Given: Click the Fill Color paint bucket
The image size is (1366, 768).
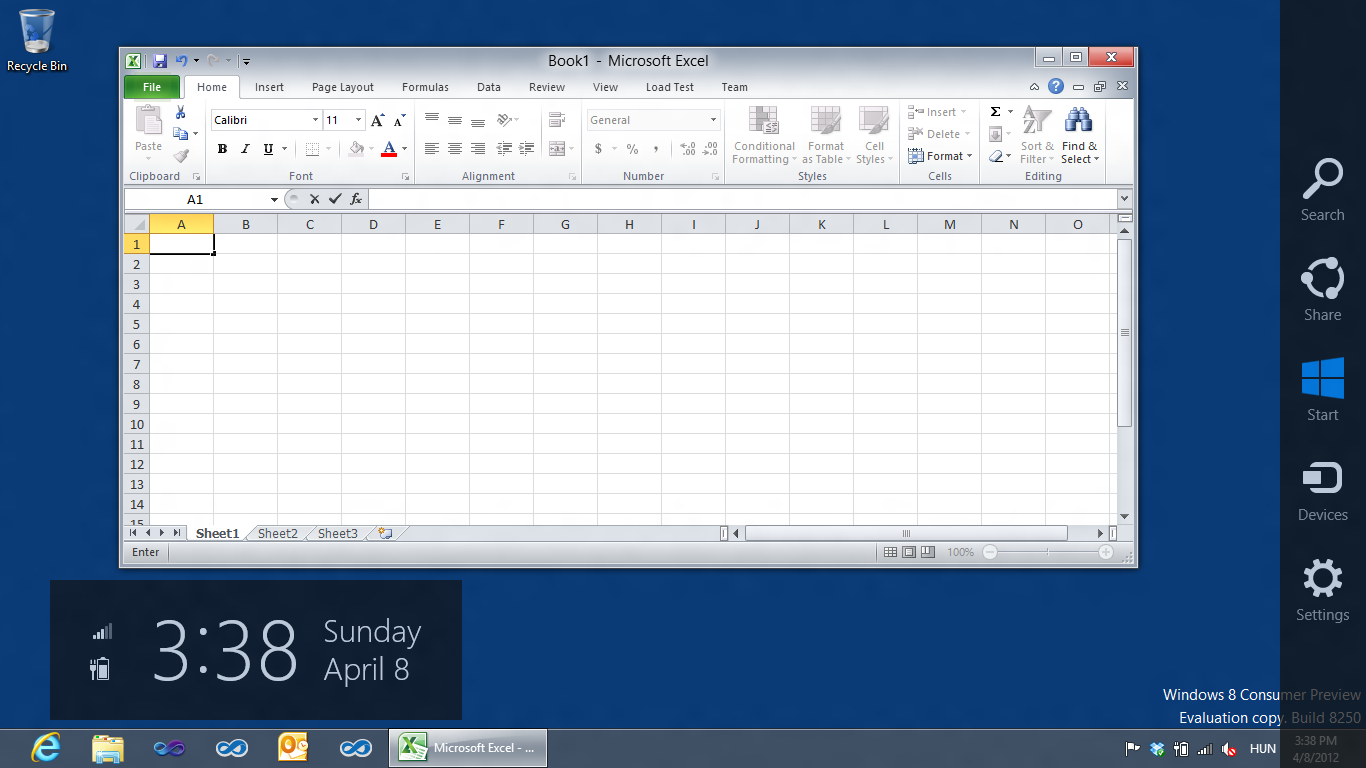Looking at the screenshot, I should 356,149.
